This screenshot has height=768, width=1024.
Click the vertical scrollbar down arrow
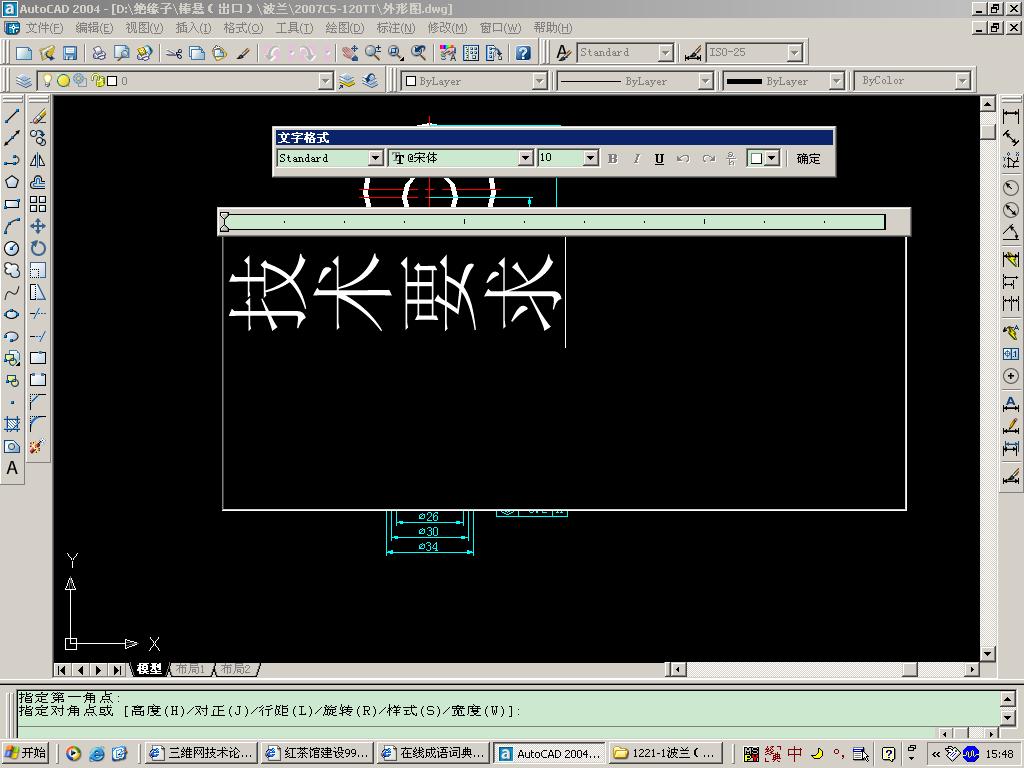click(x=987, y=654)
